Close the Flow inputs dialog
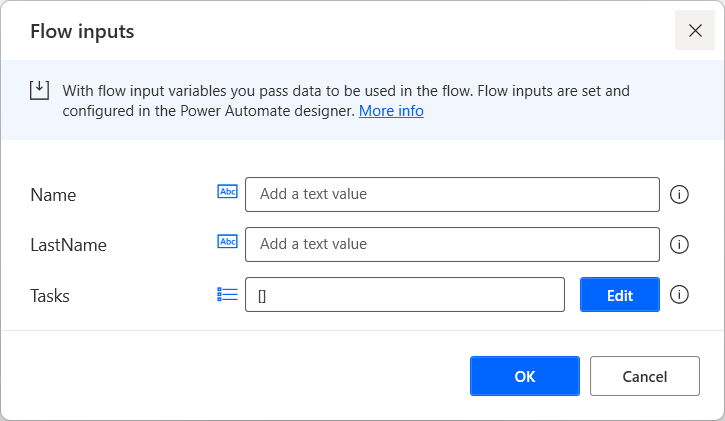 coord(695,30)
